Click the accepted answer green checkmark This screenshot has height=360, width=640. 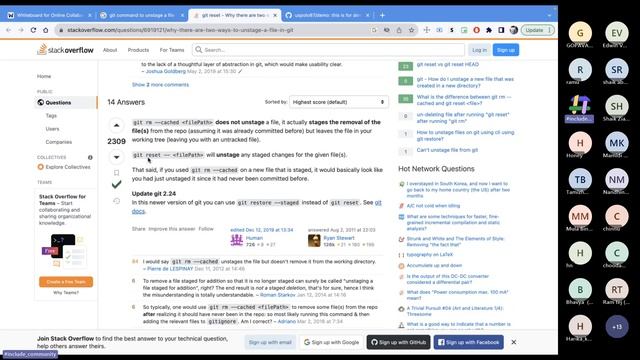[x=116, y=185]
